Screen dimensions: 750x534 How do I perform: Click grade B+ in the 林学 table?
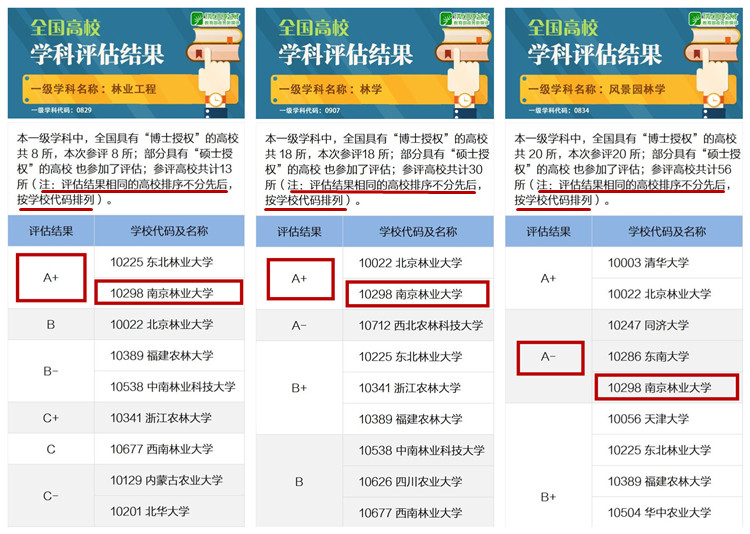[299, 388]
